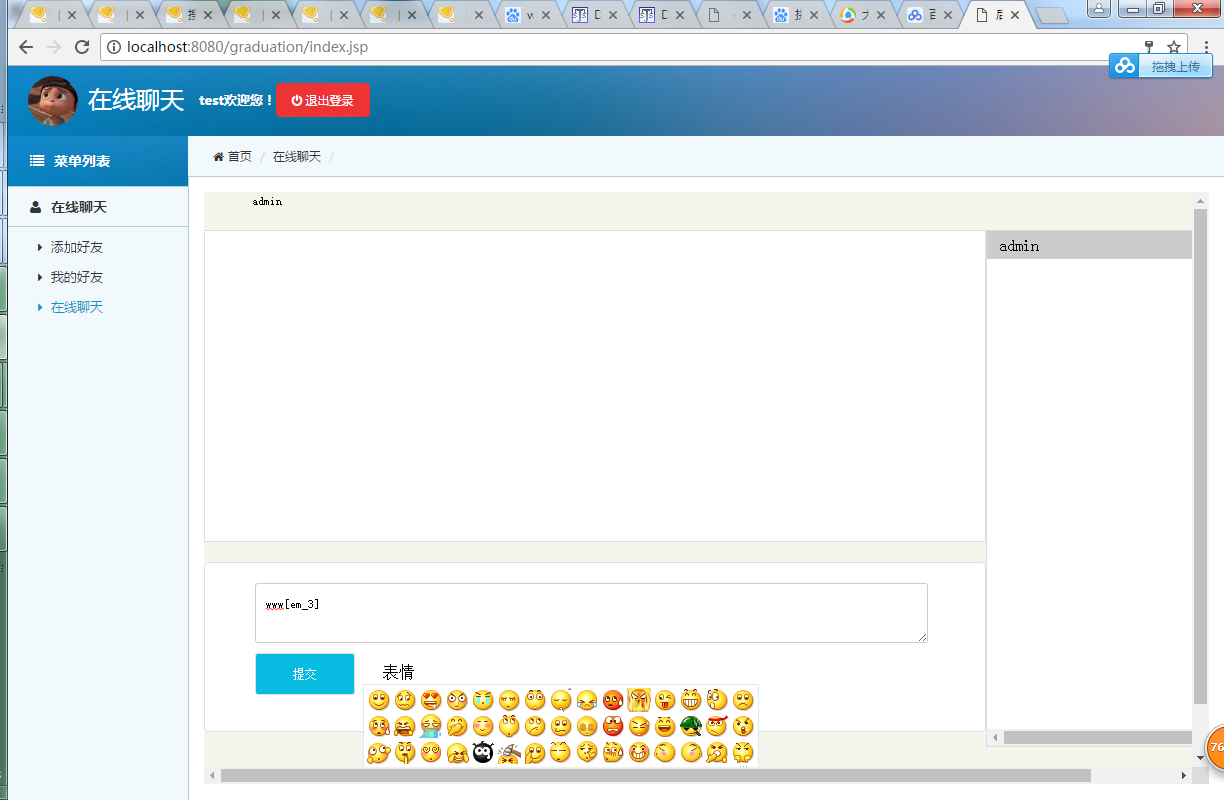Screen dimensions: 1224x800
Task: Insert the green army helmet emoticon
Action: 691,726
